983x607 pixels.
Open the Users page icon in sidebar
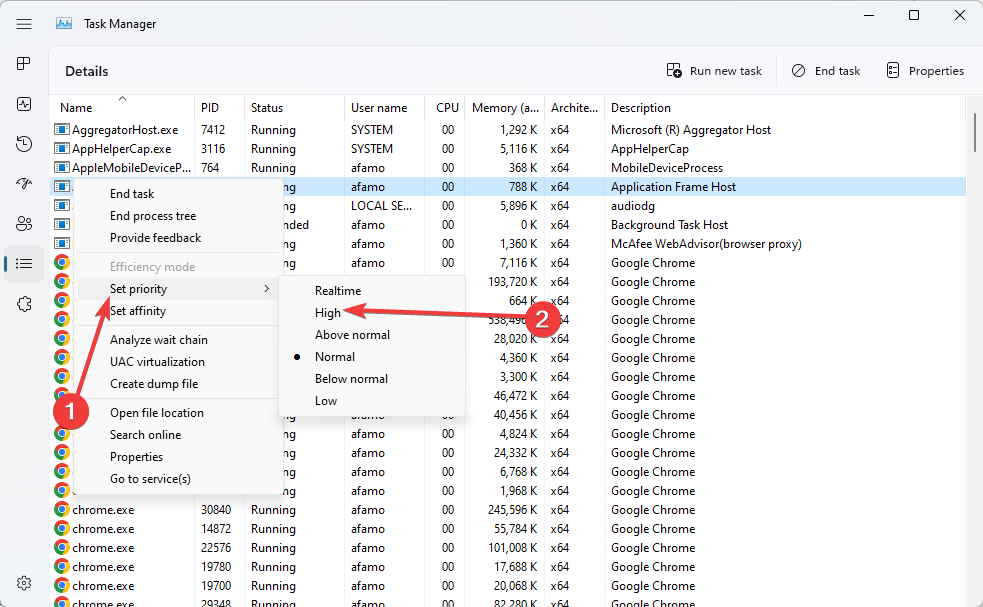tap(24, 224)
